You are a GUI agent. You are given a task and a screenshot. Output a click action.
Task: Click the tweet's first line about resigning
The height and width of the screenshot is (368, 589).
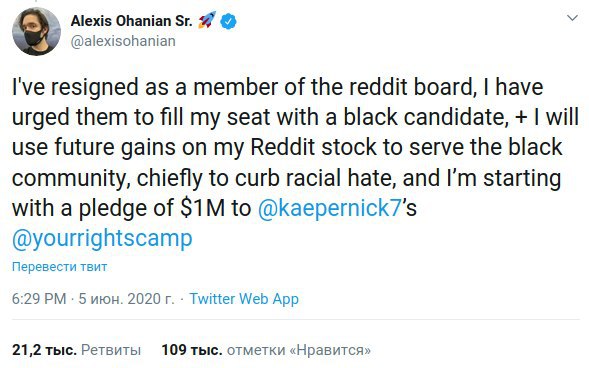click(278, 87)
